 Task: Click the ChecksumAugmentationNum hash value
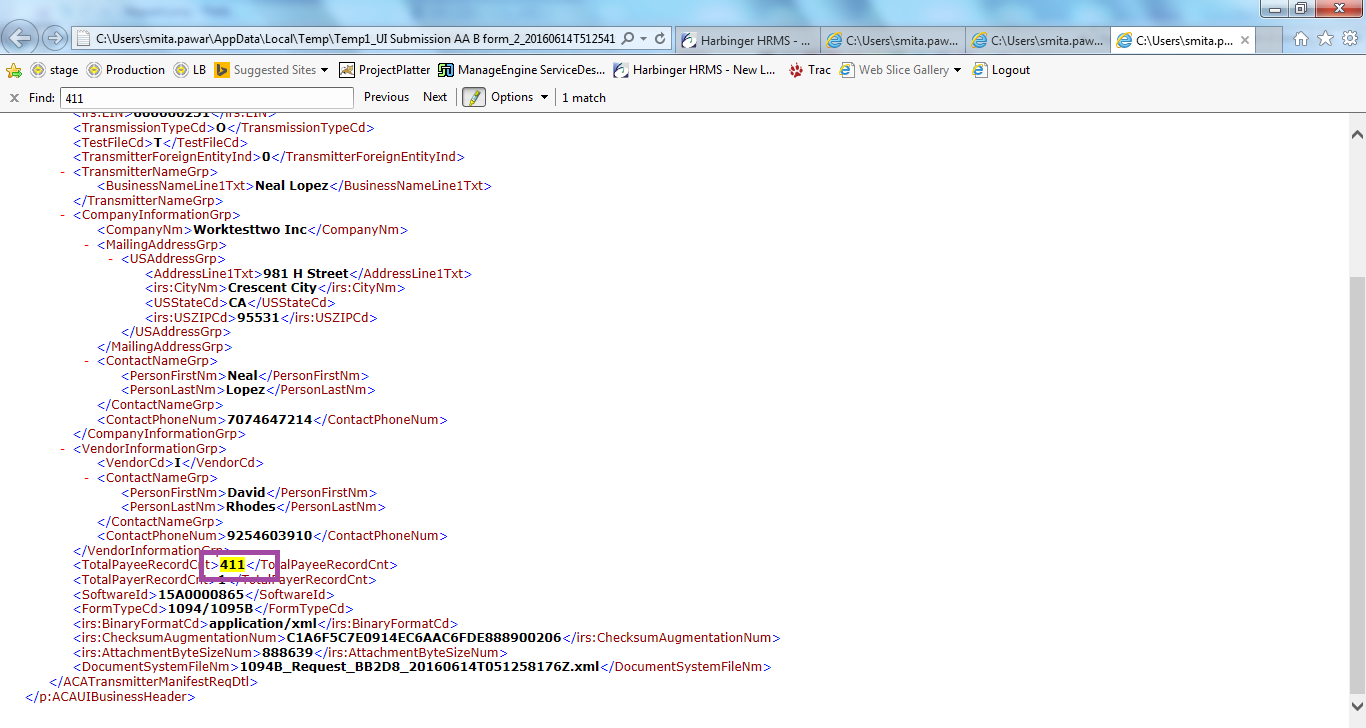coord(424,638)
